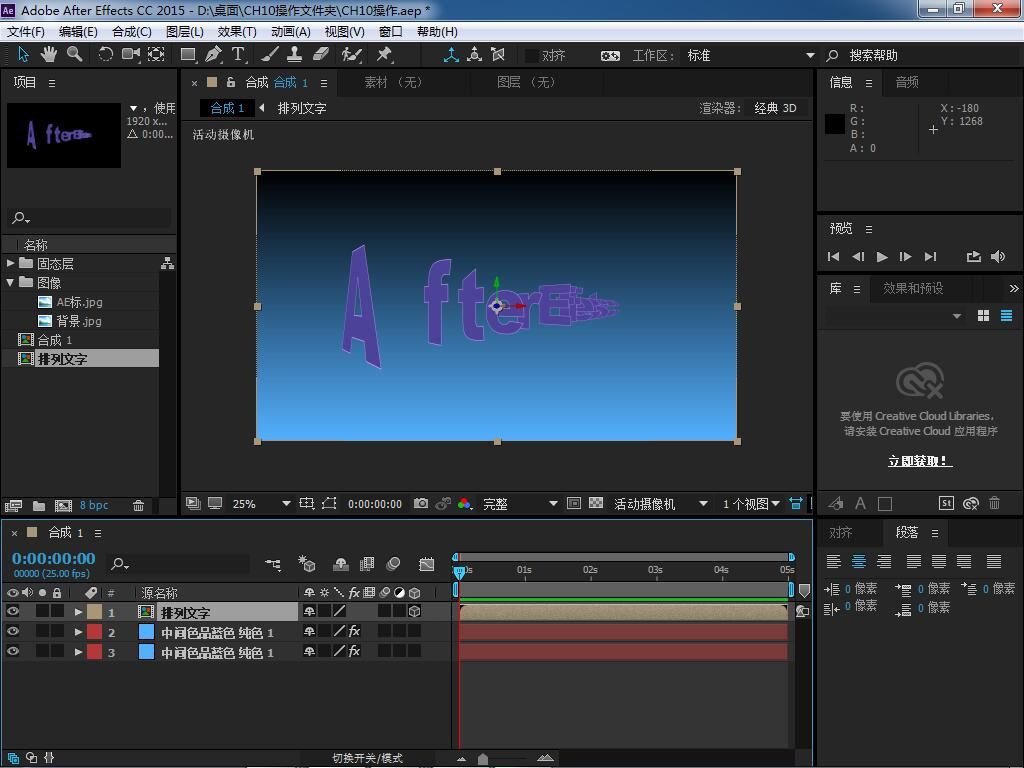Click the 立即获取! link

tap(920, 461)
